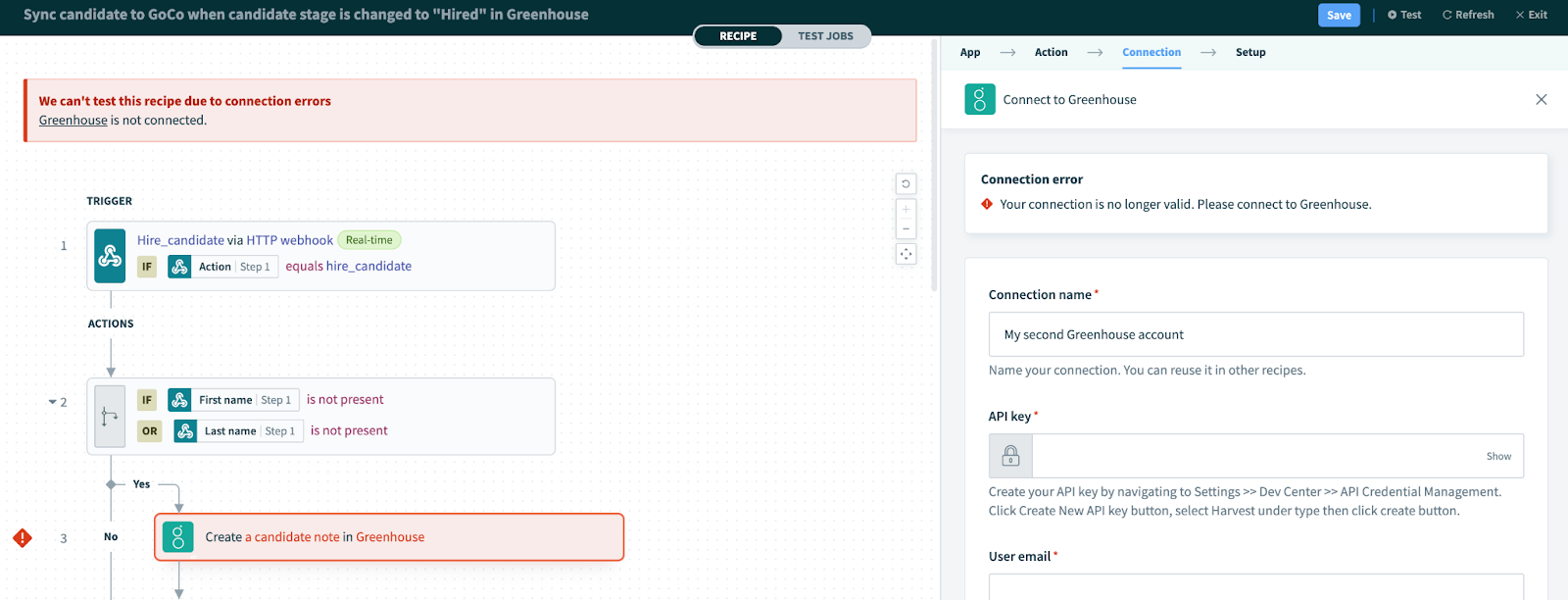The image size is (1568, 600).
Task: Click the Greenhouse logo in Connect header
Action: (980, 99)
